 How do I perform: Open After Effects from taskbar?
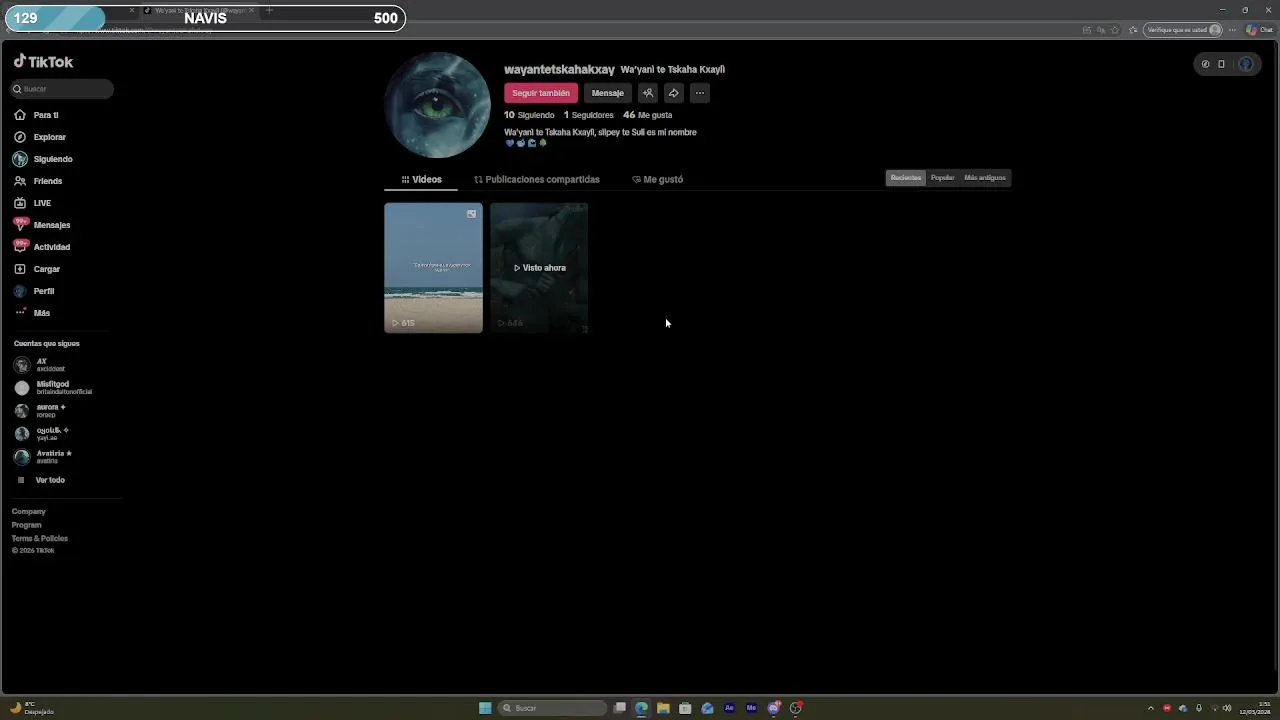729,708
